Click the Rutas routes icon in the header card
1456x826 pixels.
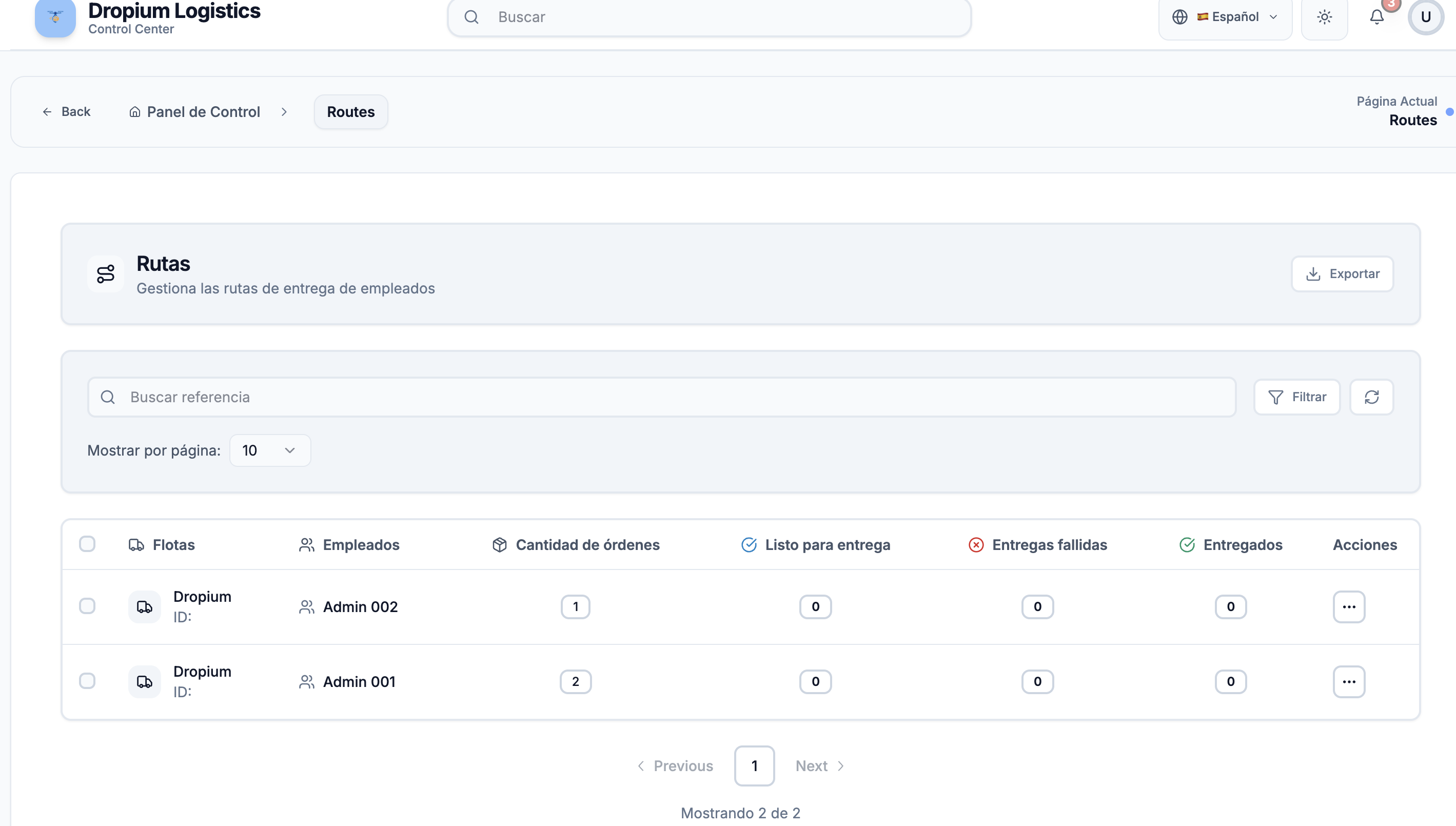[x=105, y=274]
